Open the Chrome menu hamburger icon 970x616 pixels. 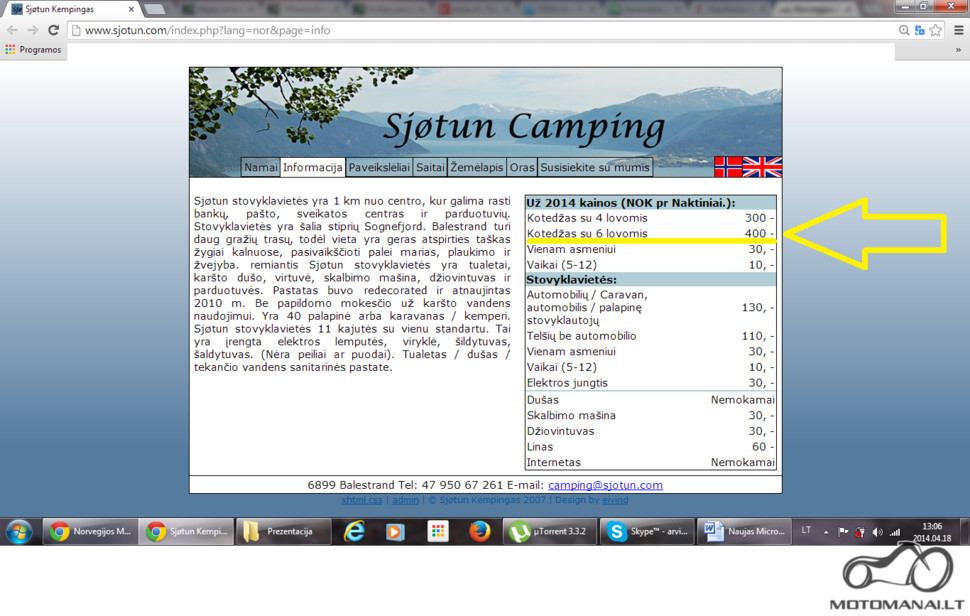point(958,30)
